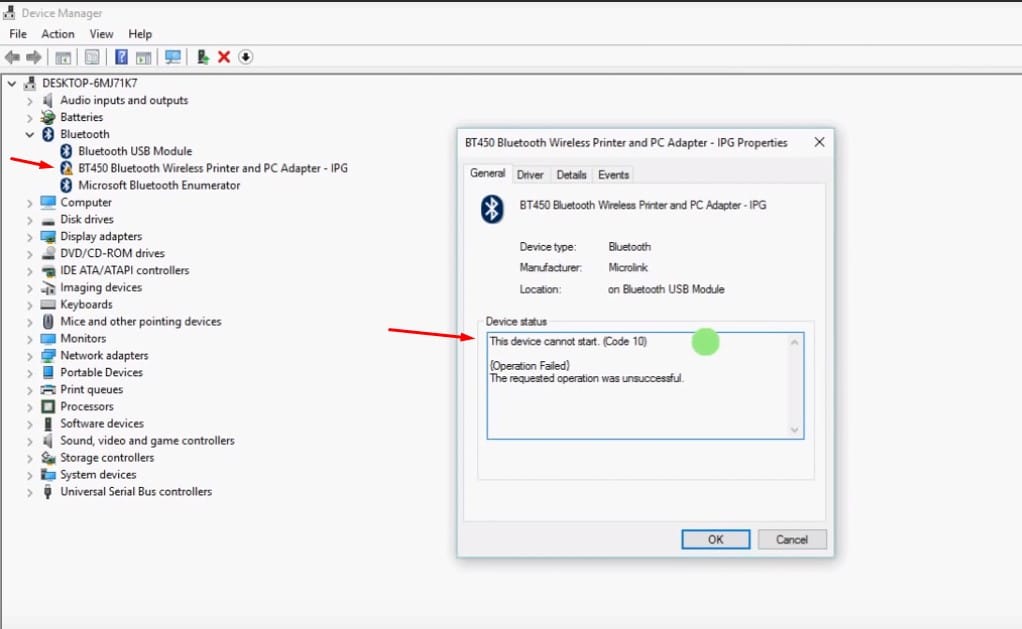Click the Forward arrow in the toolbar
Screen dimensions: 1022x629
pyautogui.click(x=34, y=57)
